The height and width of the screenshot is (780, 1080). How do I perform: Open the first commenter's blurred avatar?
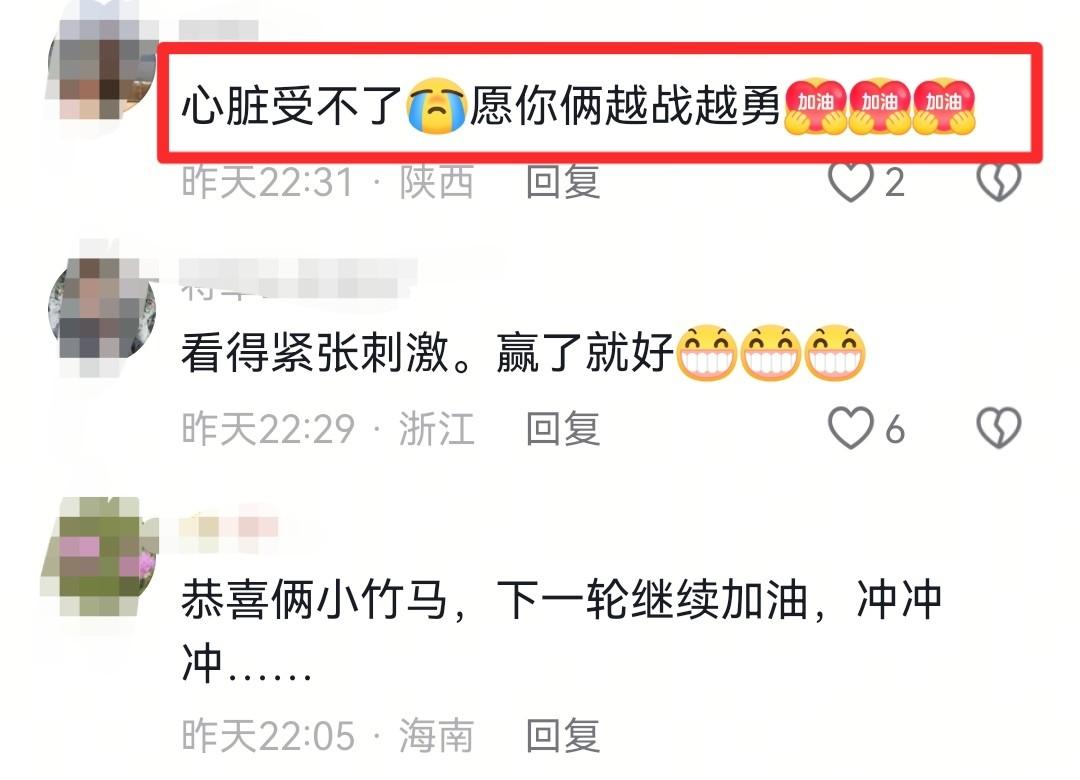coord(102,68)
